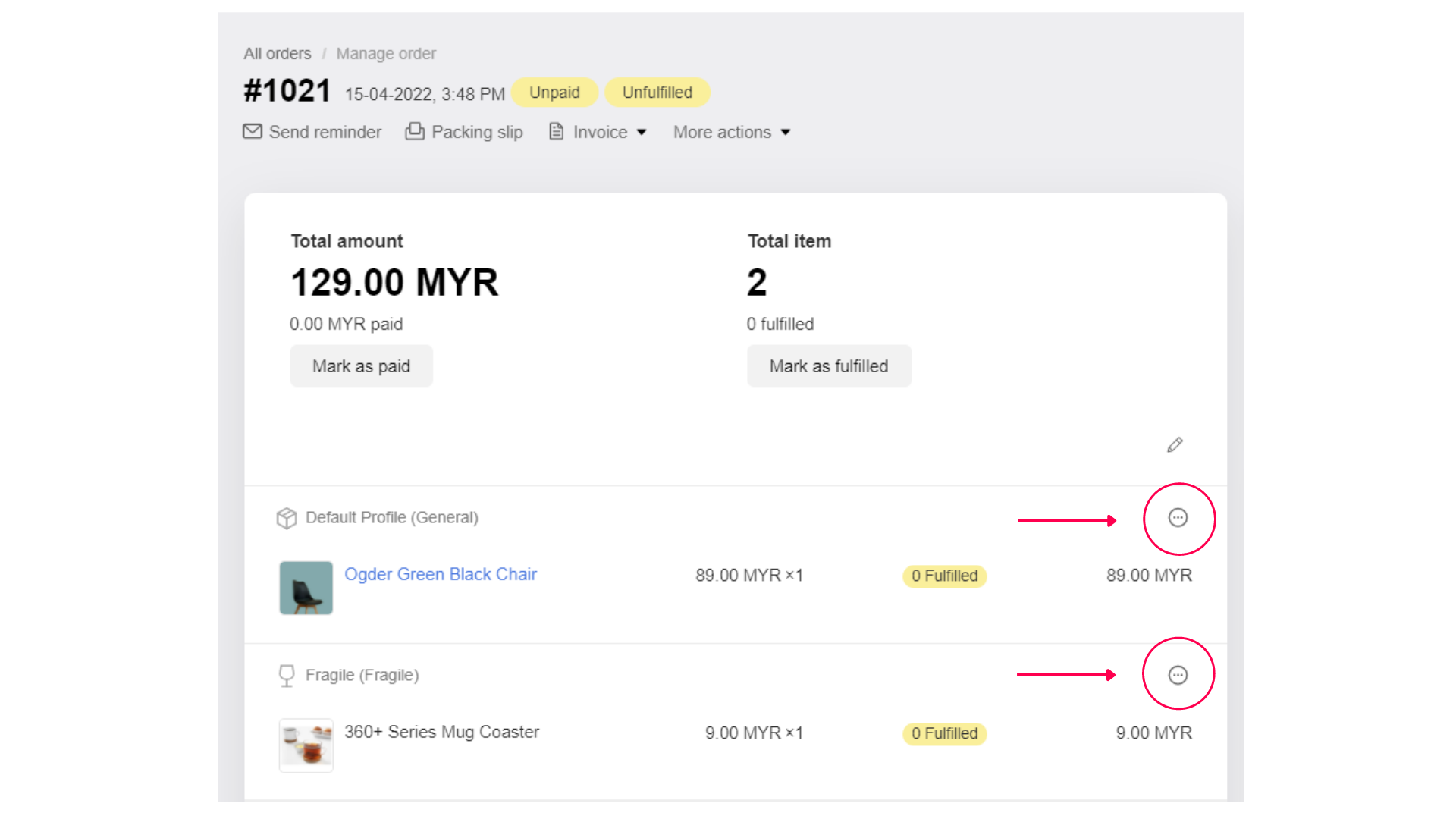Click the Unfulfilled status badge
Viewport: 1456px width, 819px height.
(657, 93)
